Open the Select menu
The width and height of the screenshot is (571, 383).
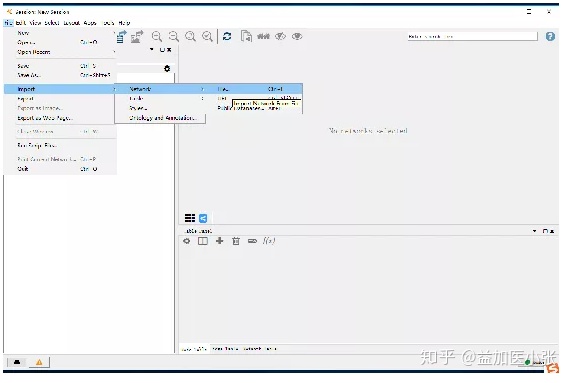click(x=52, y=23)
